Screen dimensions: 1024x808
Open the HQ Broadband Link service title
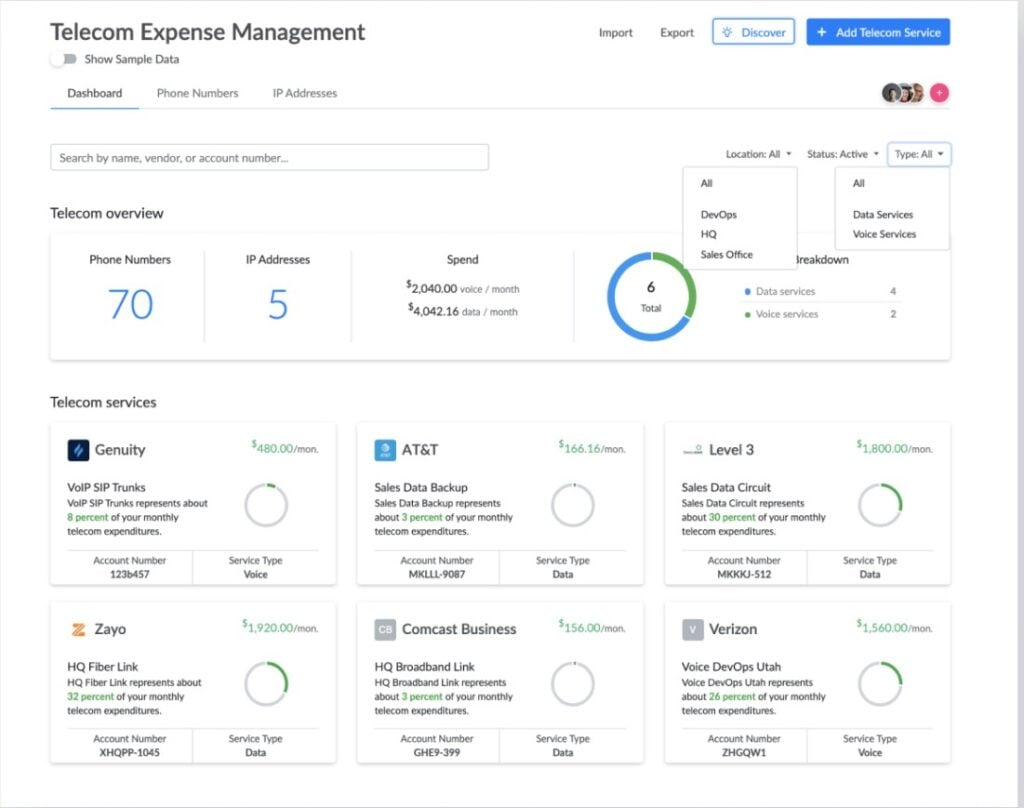(424, 666)
